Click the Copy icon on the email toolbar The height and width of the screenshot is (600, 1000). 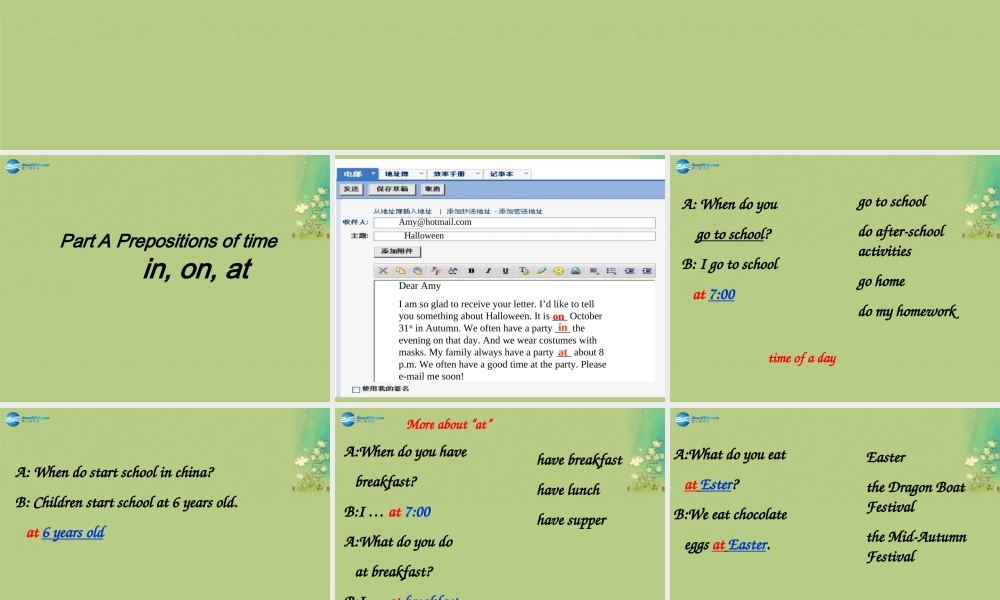pos(401,271)
